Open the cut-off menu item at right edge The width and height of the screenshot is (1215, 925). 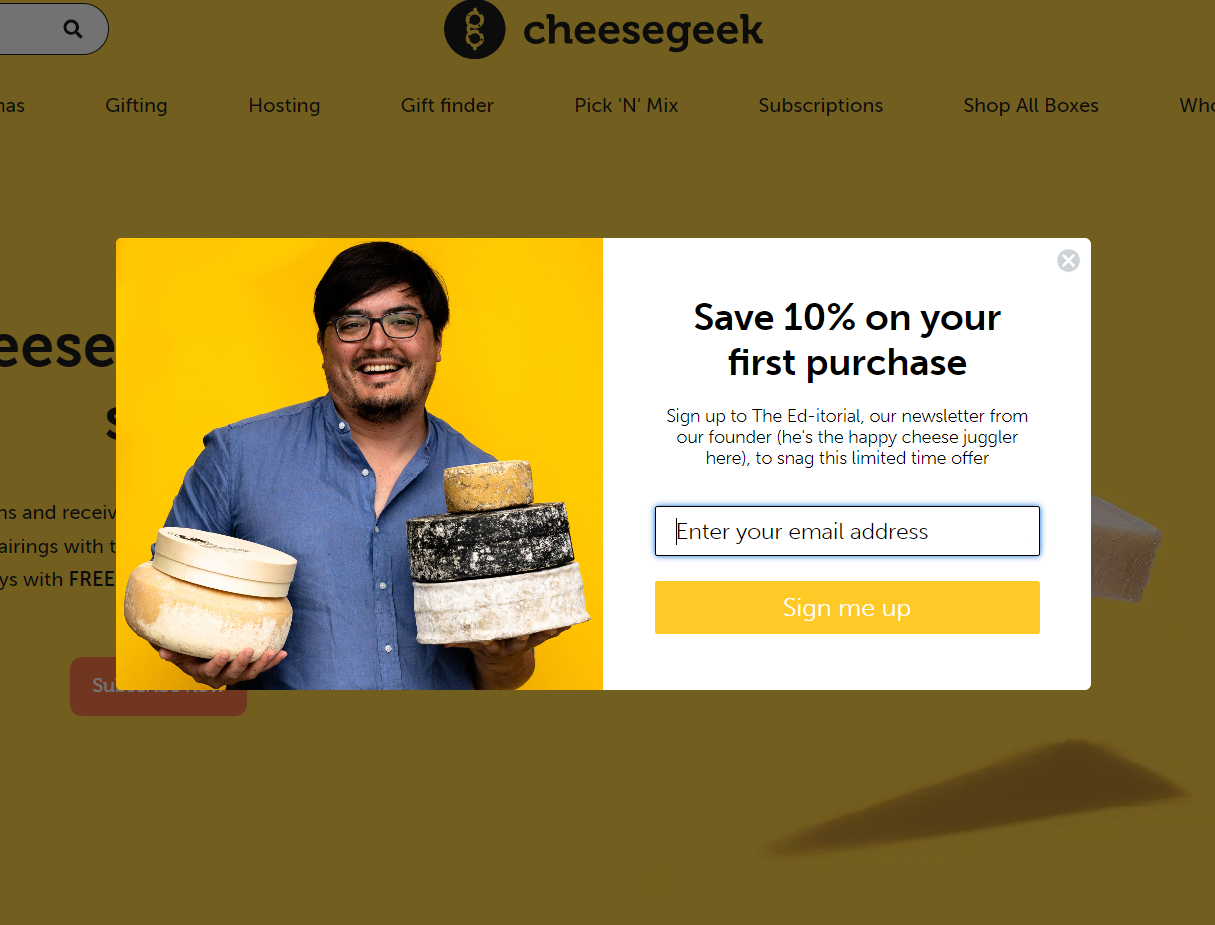click(x=1197, y=105)
